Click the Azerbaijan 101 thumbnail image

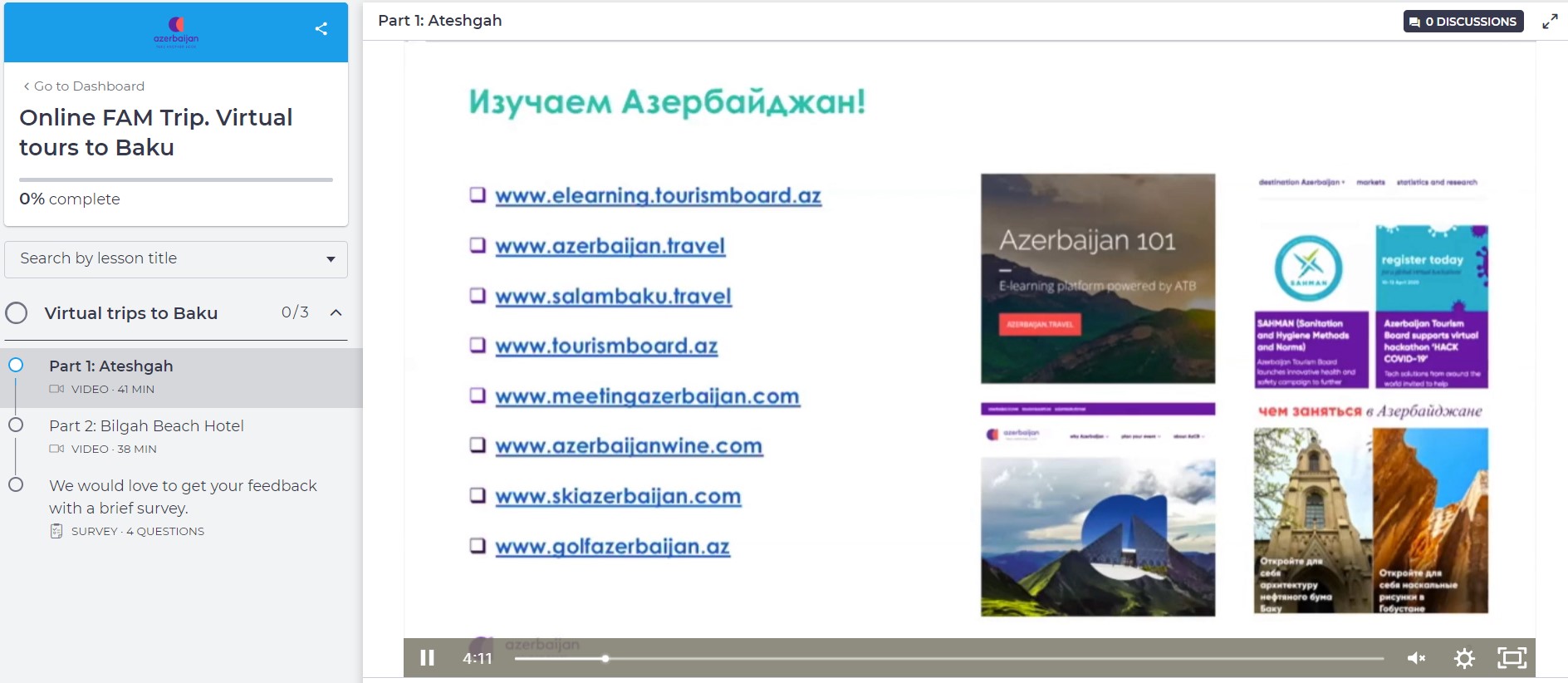coord(1098,278)
